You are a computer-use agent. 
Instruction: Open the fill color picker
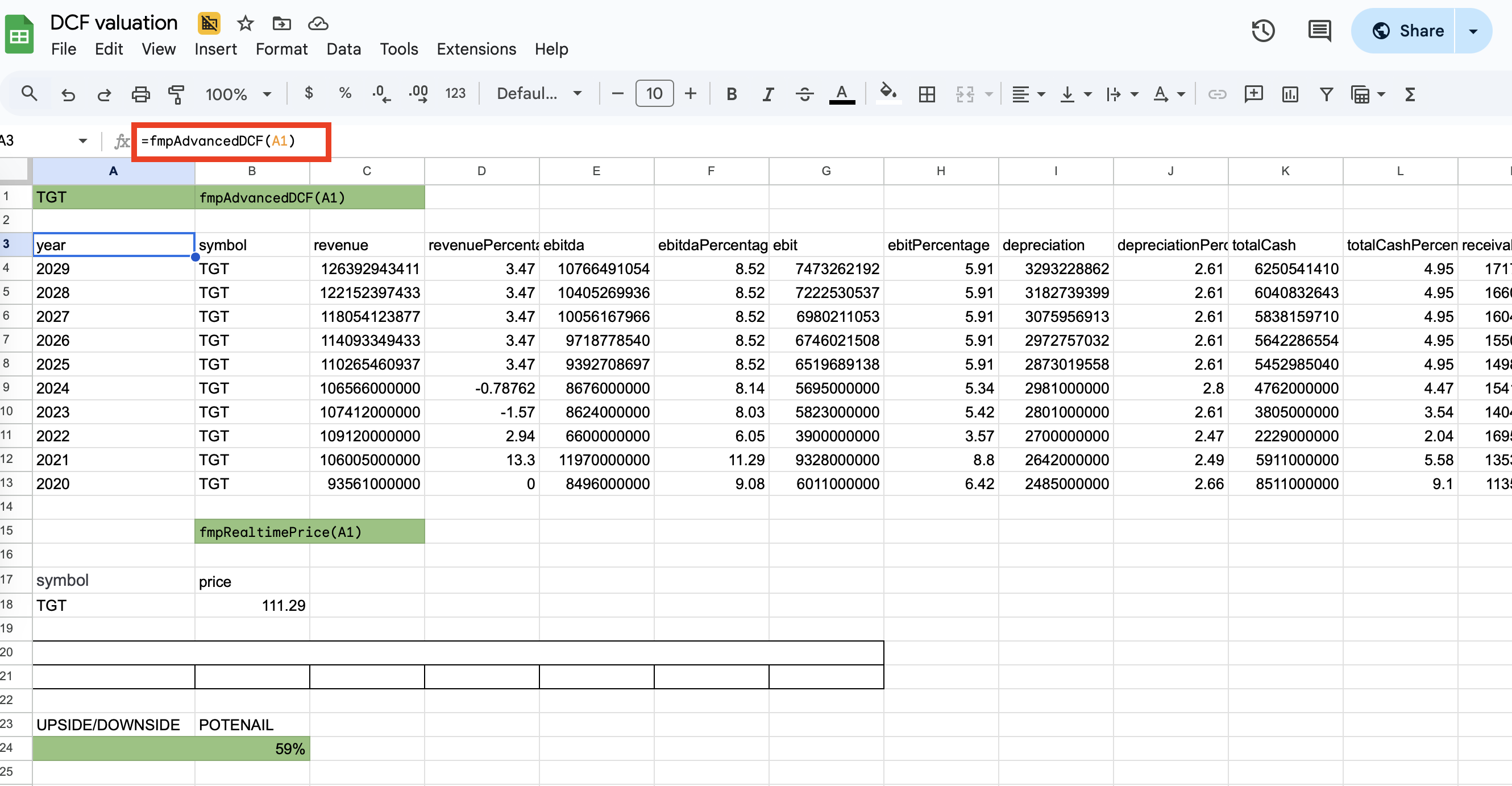point(888,94)
